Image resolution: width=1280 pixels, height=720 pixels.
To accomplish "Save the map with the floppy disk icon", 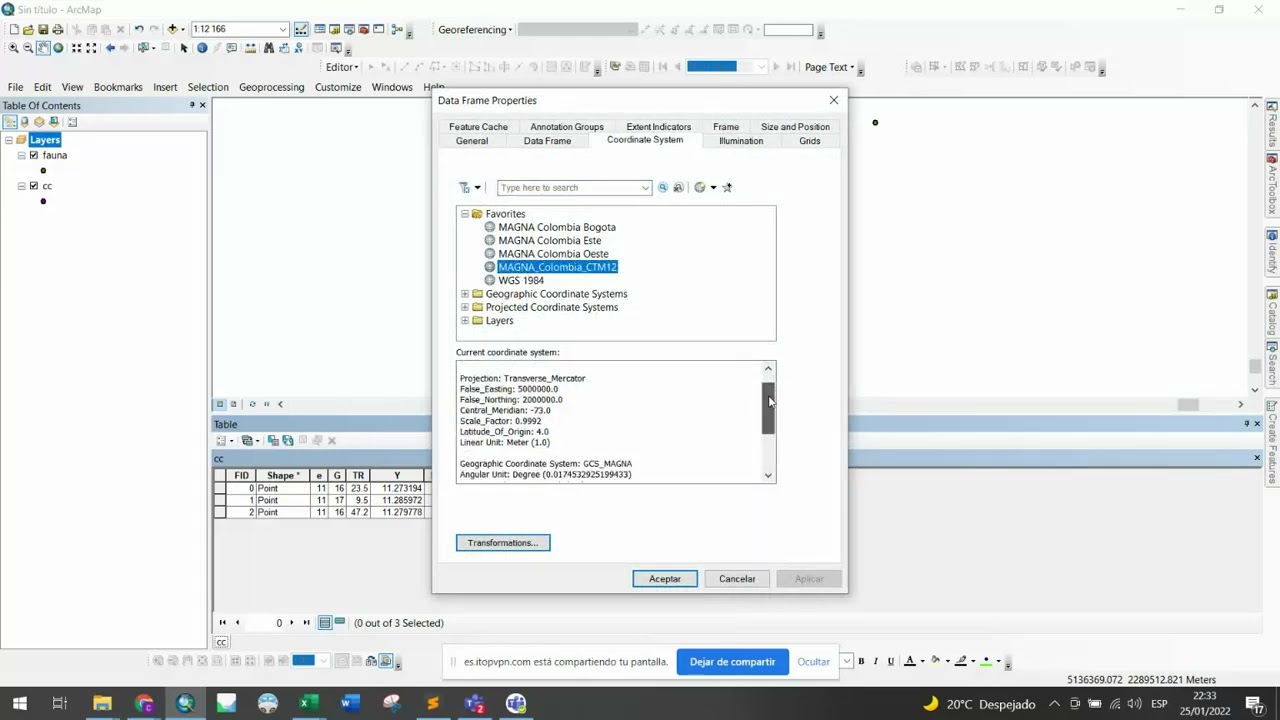I will [43, 30].
